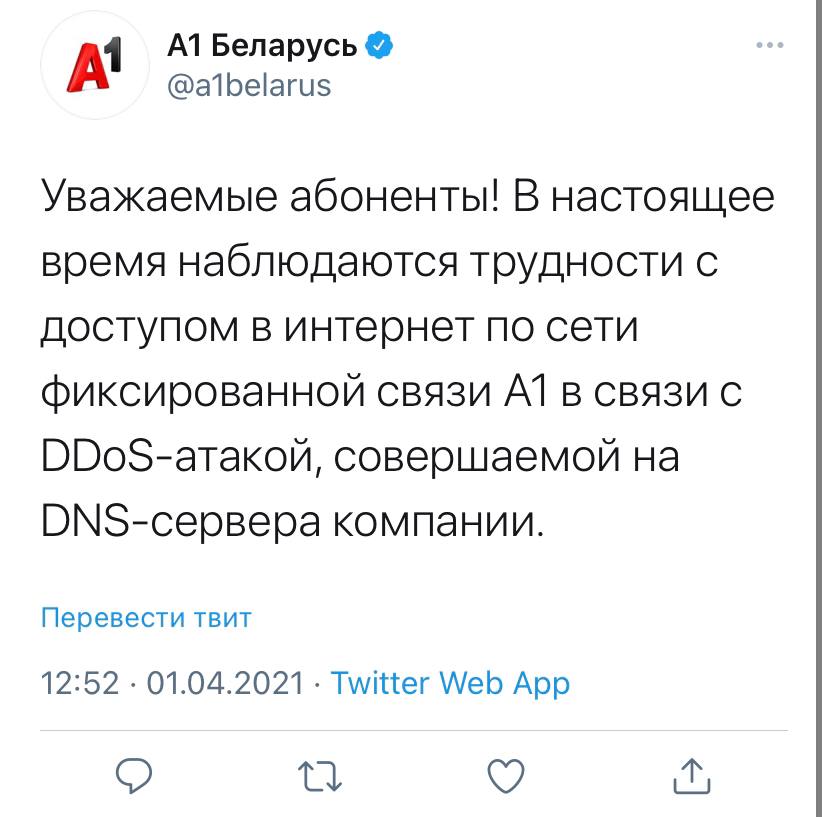Click the @a1belarus handle
Image resolution: width=828 pixels, height=817 pixels.
tap(246, 86)
